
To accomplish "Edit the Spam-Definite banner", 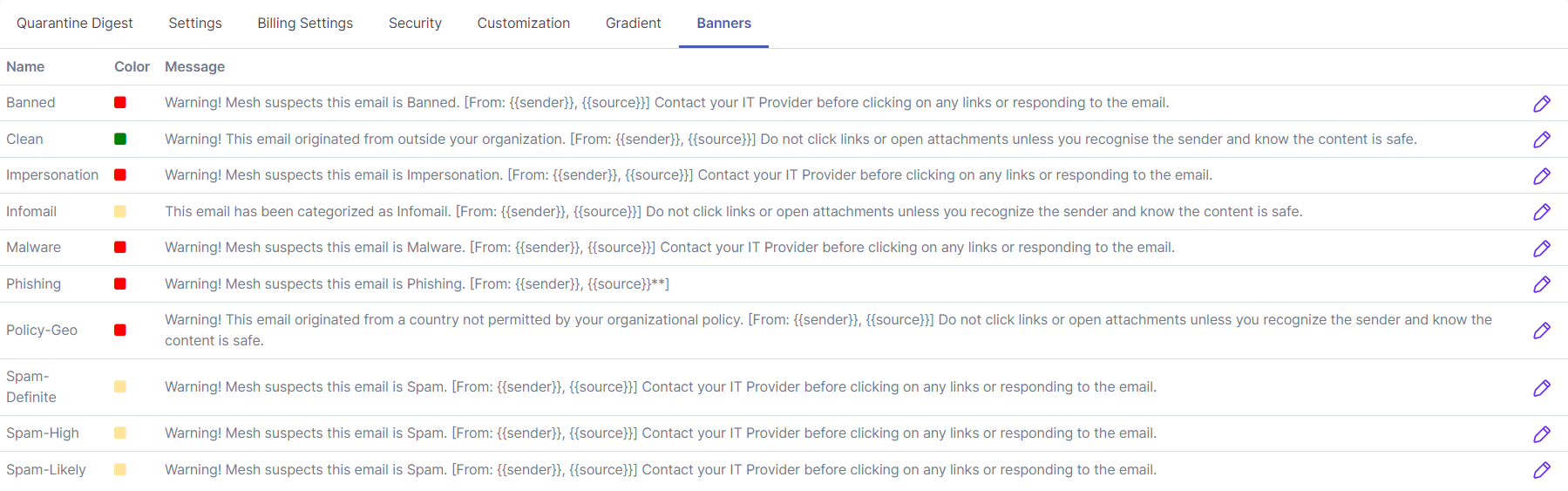I will click(1541, 388).
